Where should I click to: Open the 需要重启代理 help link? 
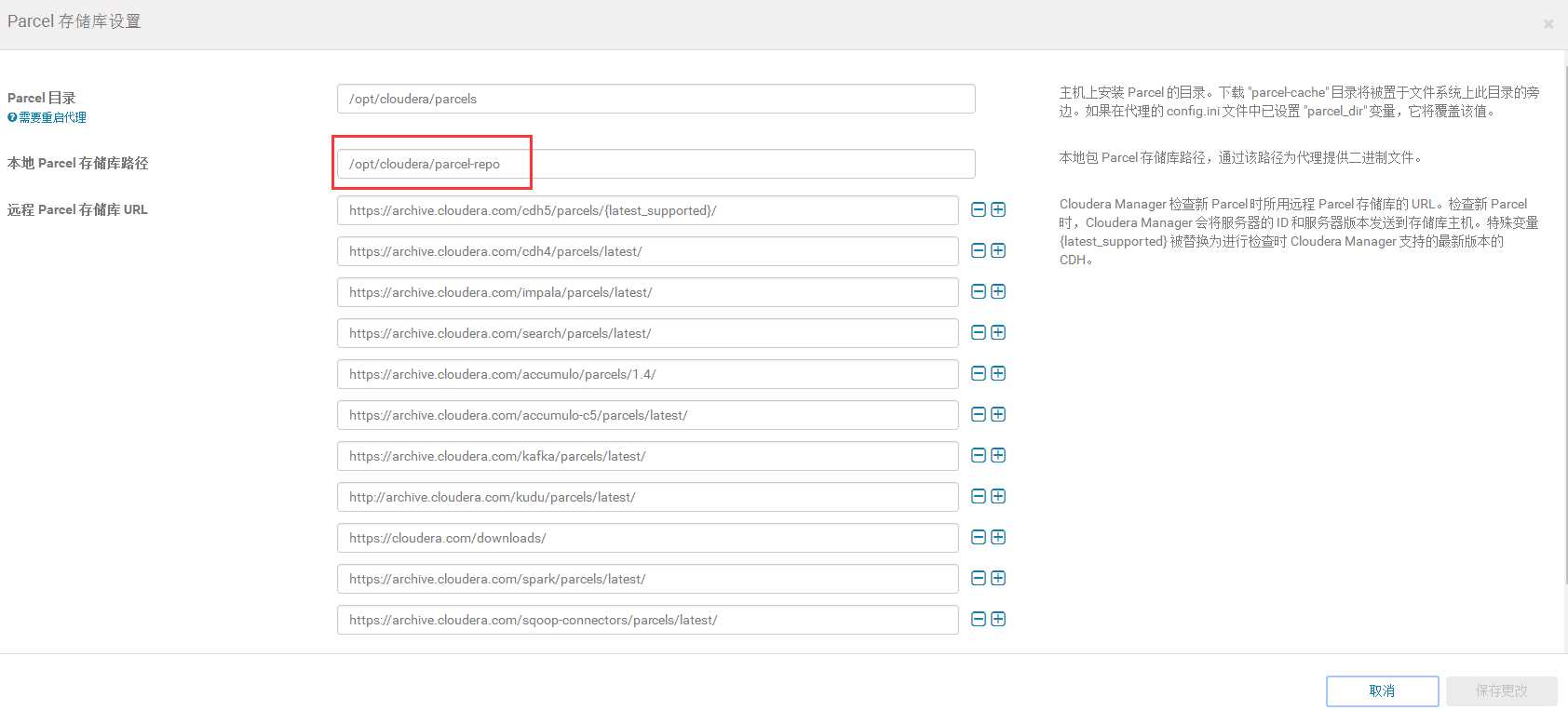click(x=47, y=117)
